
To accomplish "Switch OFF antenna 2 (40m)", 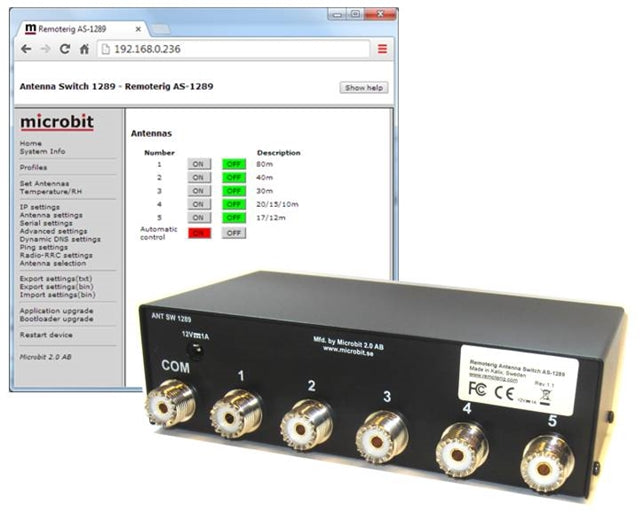I will (x=233, y=177).
